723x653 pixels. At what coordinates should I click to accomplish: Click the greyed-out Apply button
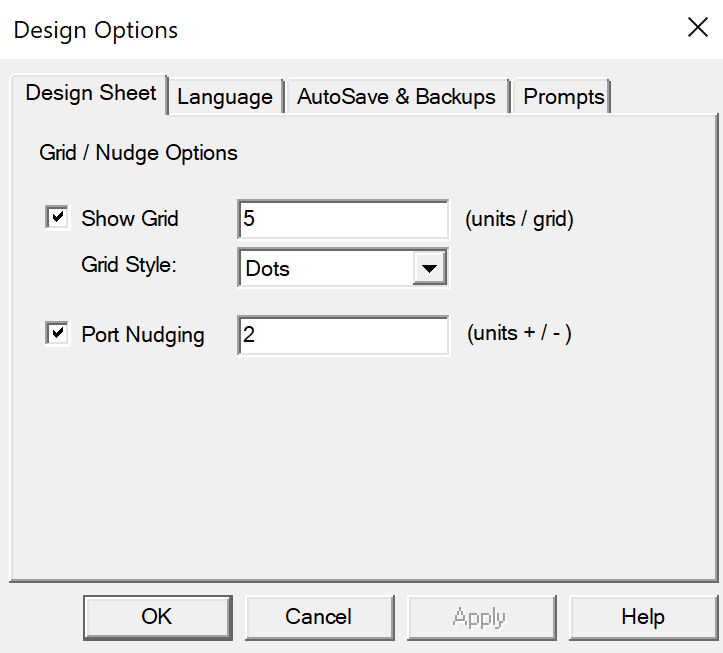coord(481,617)
